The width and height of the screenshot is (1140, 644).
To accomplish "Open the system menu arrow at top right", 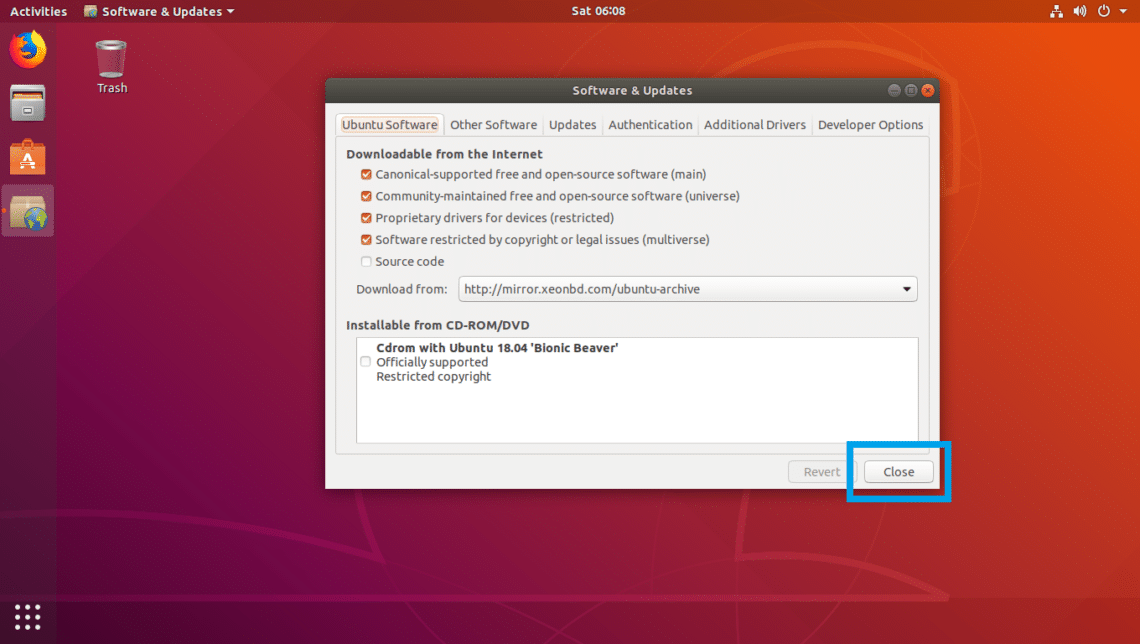I will click(x=1123, y=11).
